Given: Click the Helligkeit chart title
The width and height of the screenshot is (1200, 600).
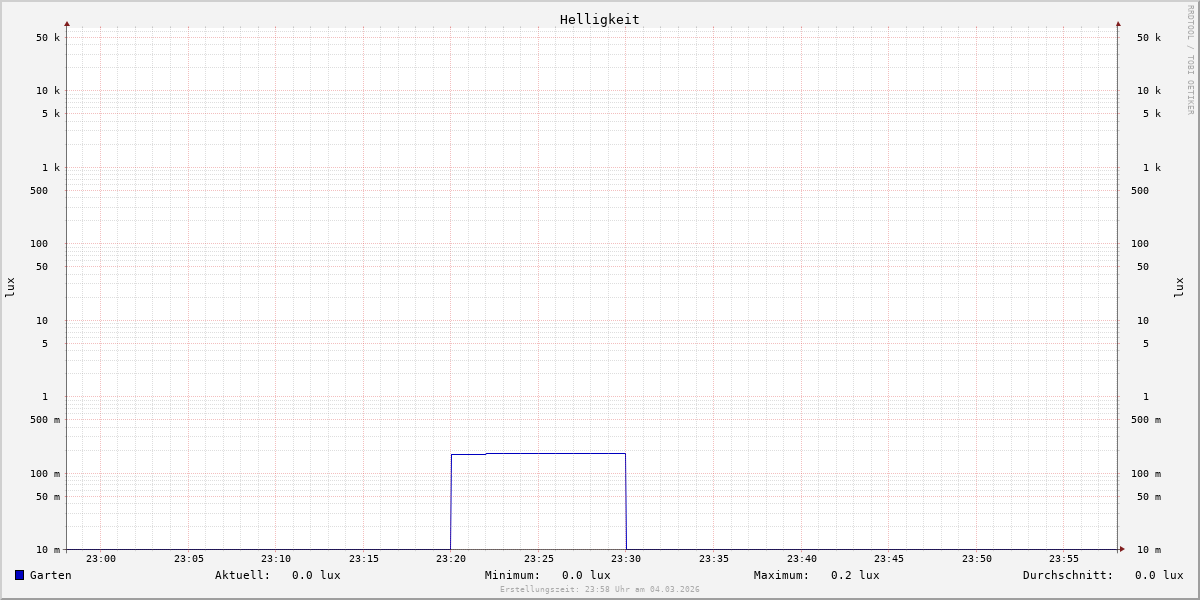Looking at the screenshot, I should pyautogui.click(x=600, y=19).
